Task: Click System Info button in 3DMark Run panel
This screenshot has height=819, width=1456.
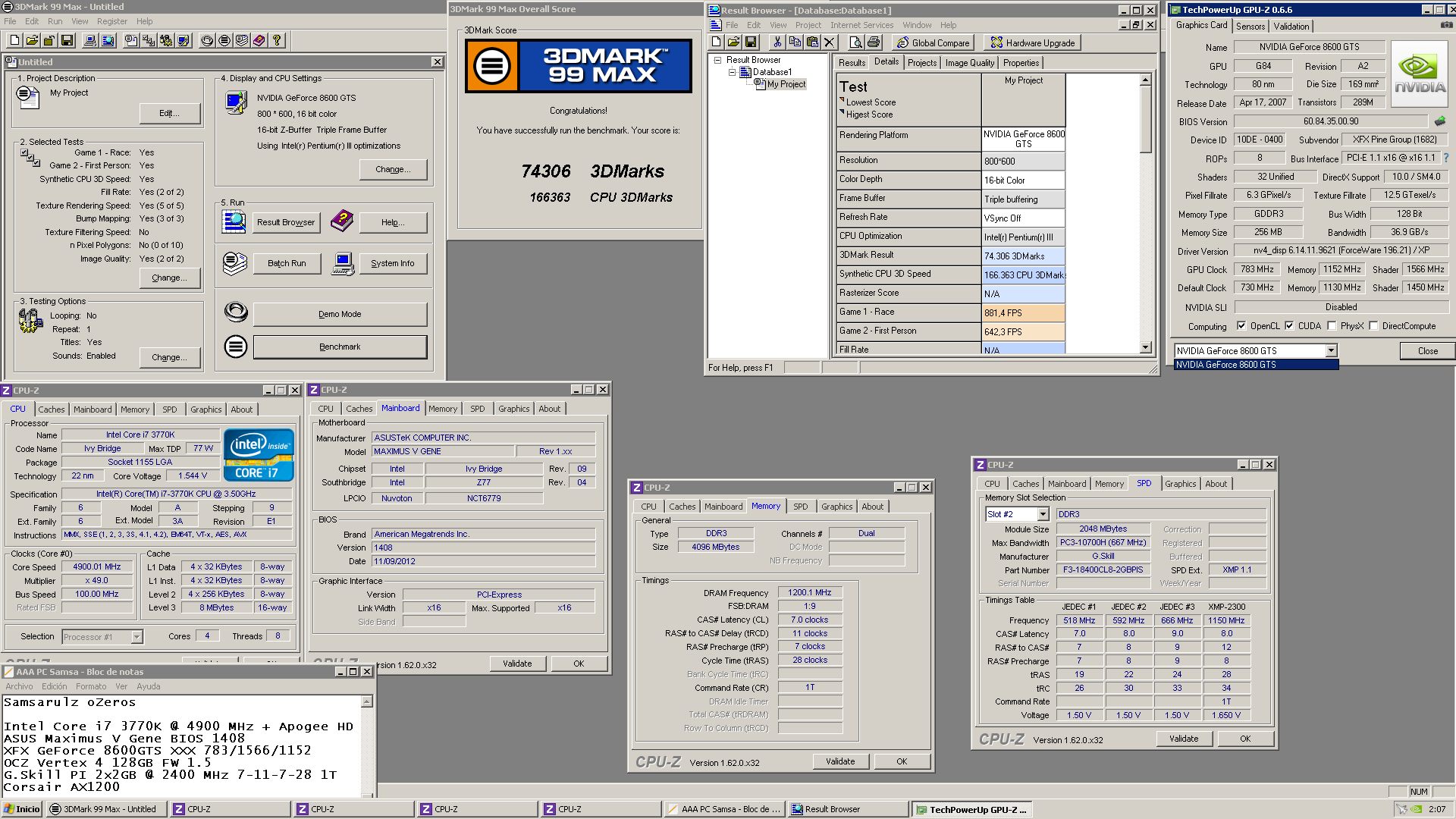Action: pos(392,263)
